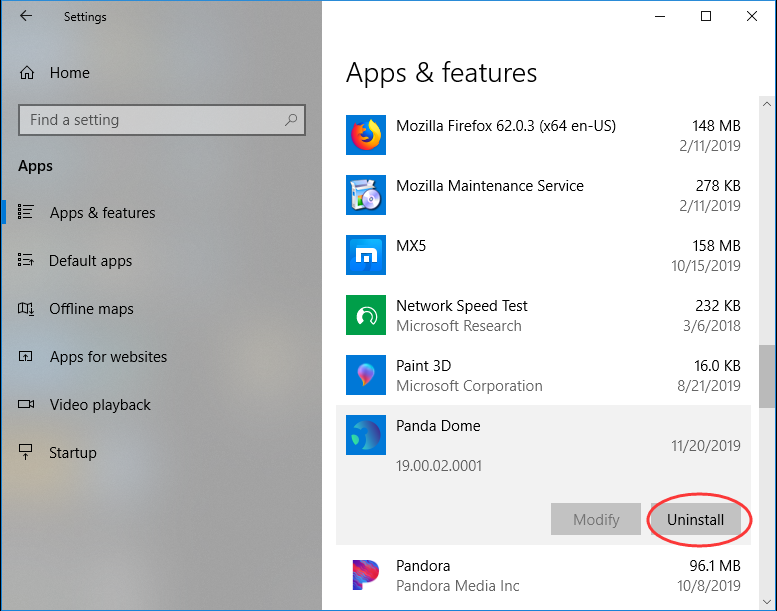Click the Default apps sidebar icon
777x611 pixels.
click(26, 260)
